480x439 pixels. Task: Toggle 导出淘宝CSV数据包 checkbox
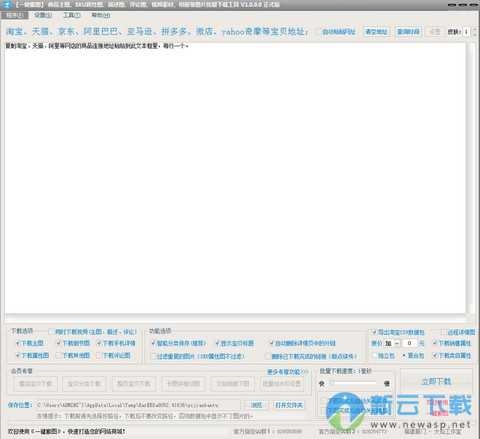click(398, 332)
